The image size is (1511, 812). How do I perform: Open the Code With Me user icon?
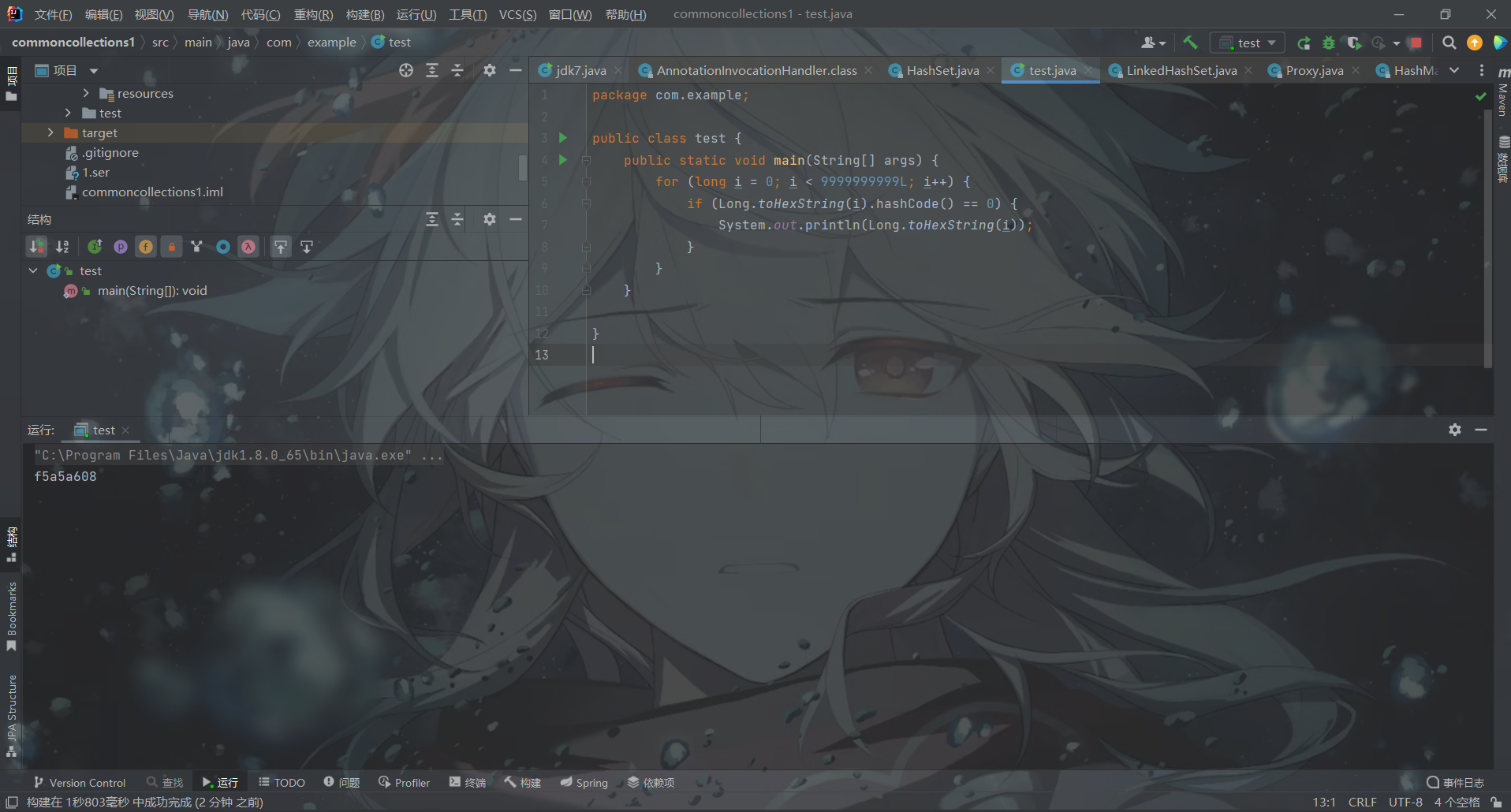click(x=1148, y=43)
